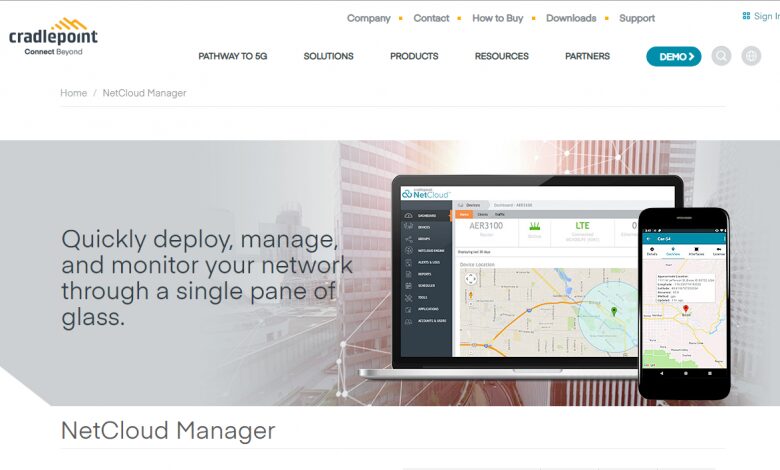The image size is (780, 470).
Task: Open the PARTNERS menu
Action: pos(587,56)
